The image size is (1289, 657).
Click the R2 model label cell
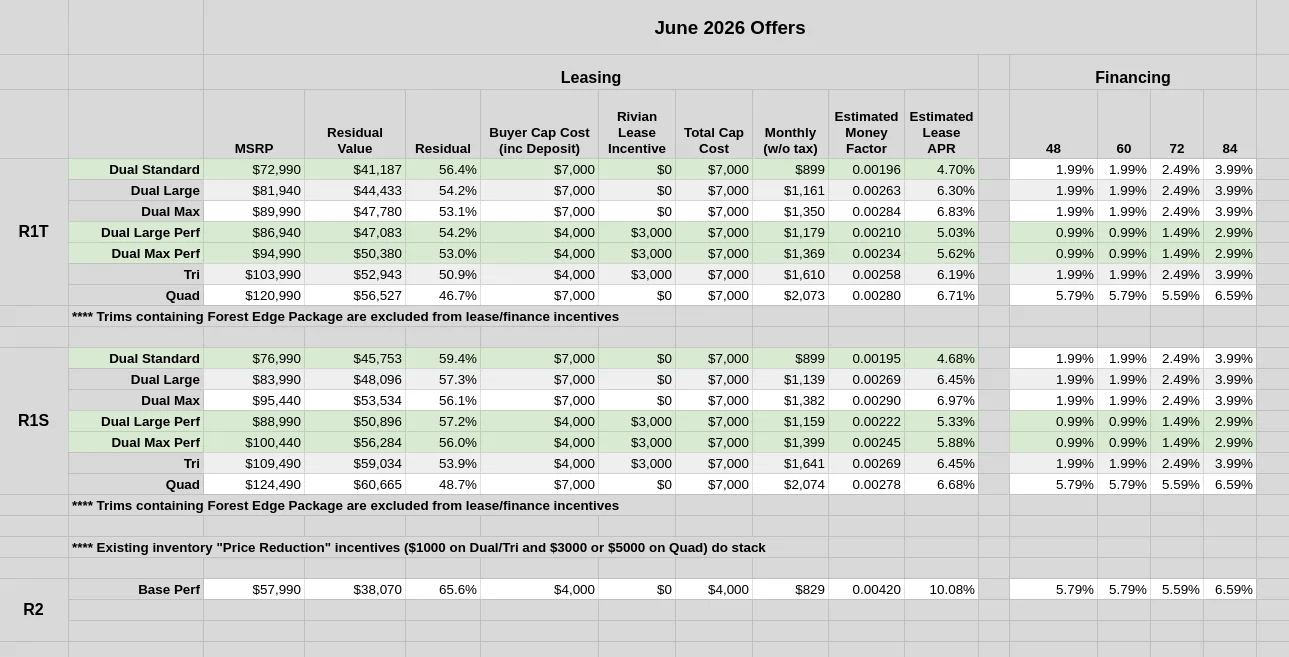pyautogui.click(x=34, y=610)
